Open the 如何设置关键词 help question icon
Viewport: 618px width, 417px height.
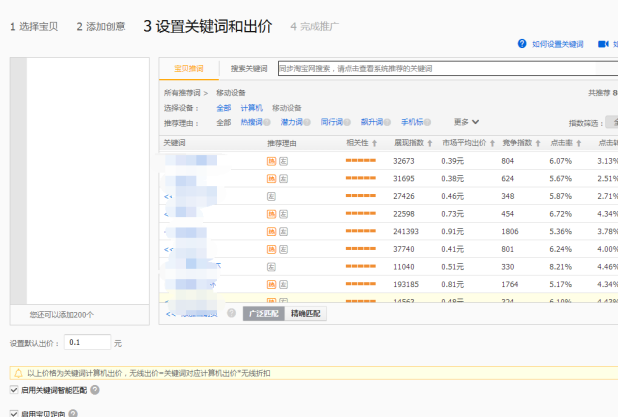pos(522,44)
